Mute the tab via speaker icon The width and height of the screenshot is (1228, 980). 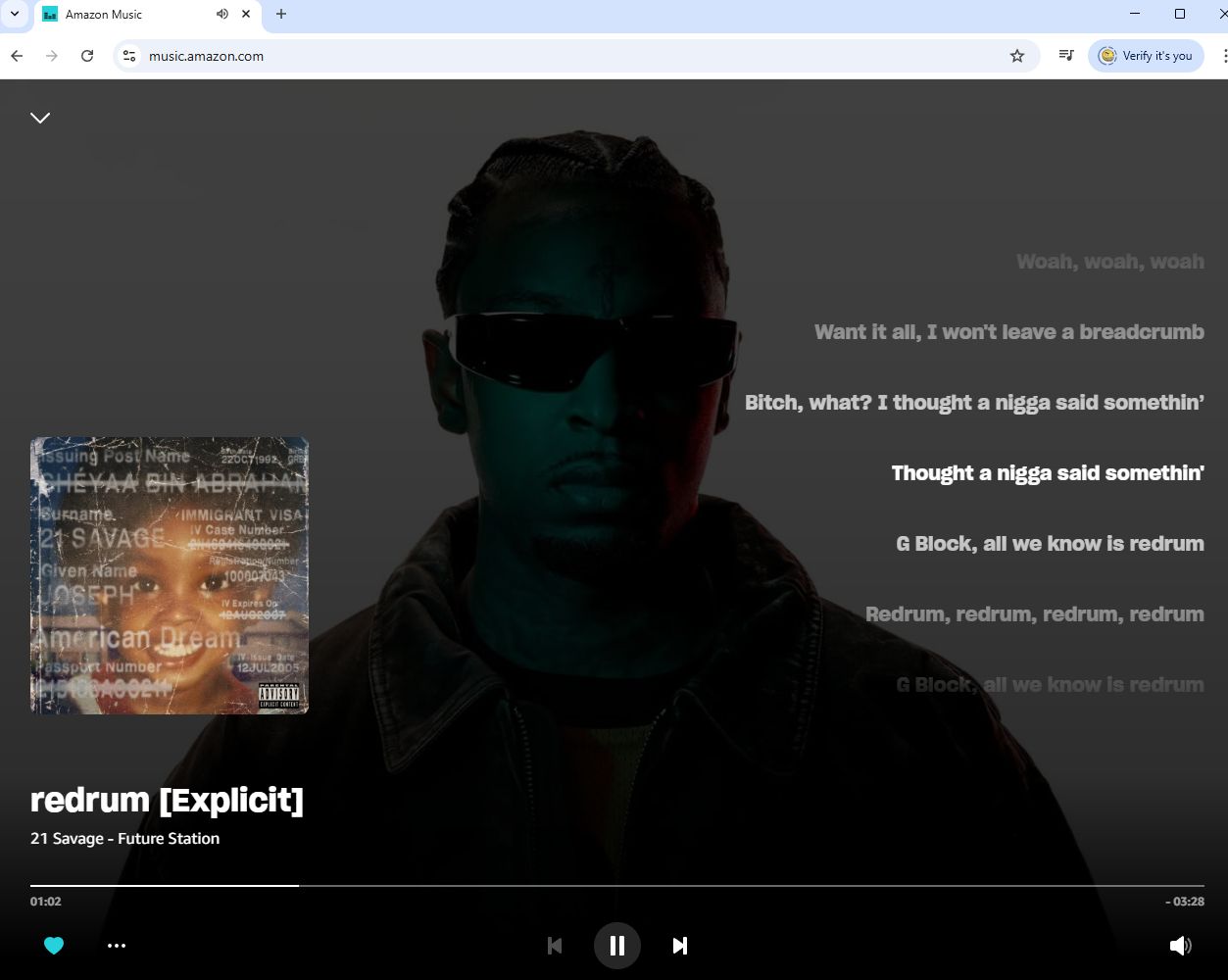[x=222, y=14]
